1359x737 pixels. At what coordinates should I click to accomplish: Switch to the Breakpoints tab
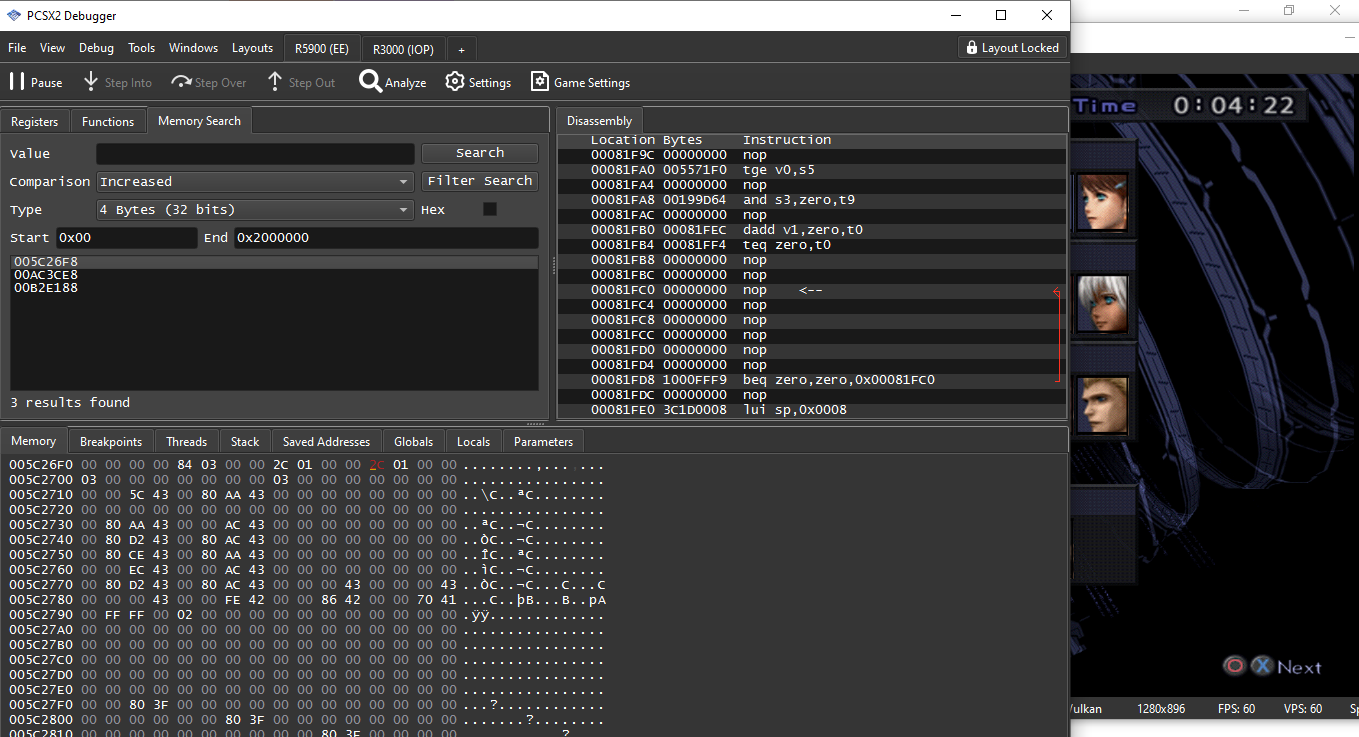click(111, 441)
